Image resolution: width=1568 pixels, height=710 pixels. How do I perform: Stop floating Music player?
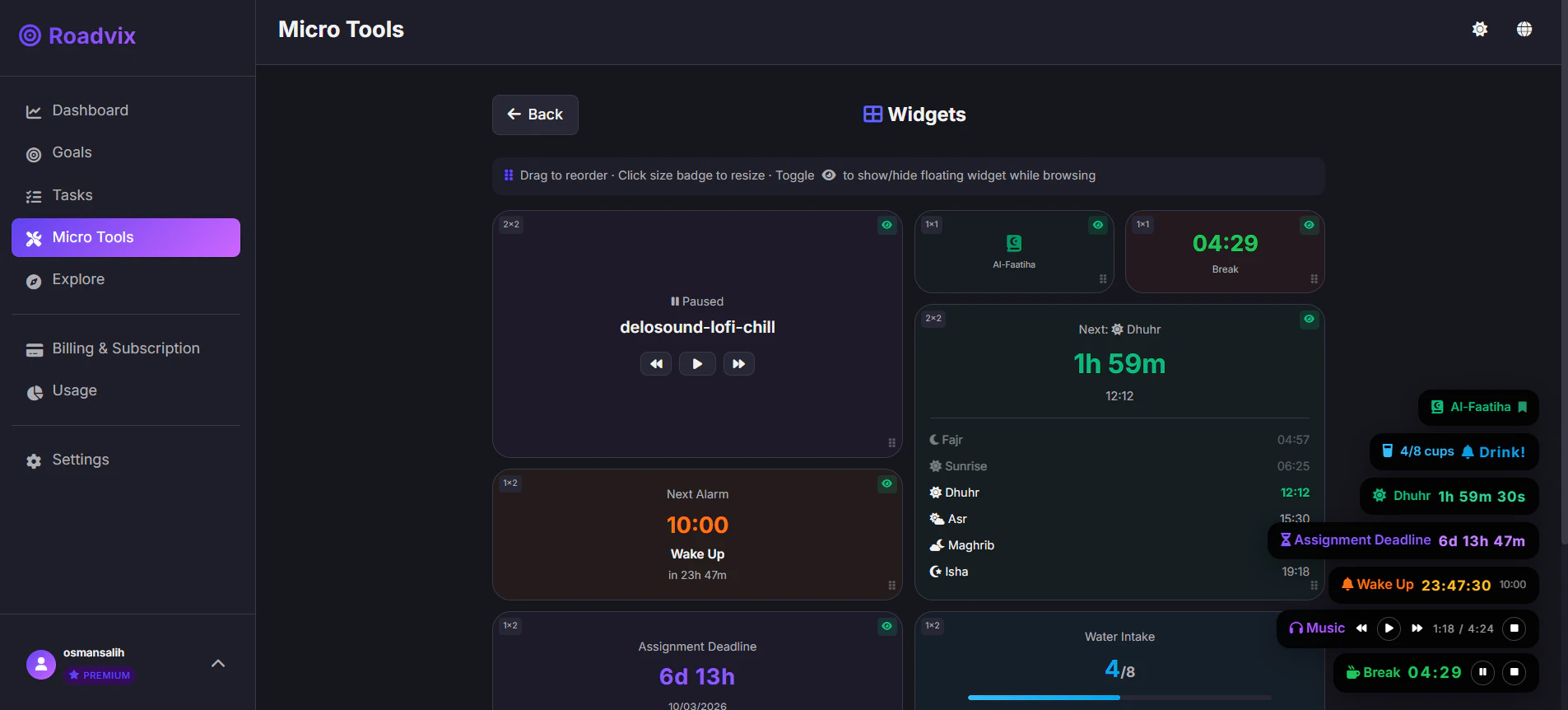pyautogui.click(x=1514, y=628)
